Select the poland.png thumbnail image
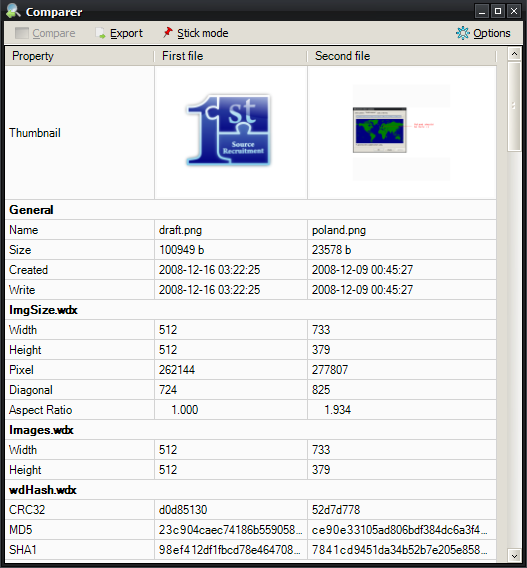Viewport: 527px width, 568px height. click(x=401, y=133)
